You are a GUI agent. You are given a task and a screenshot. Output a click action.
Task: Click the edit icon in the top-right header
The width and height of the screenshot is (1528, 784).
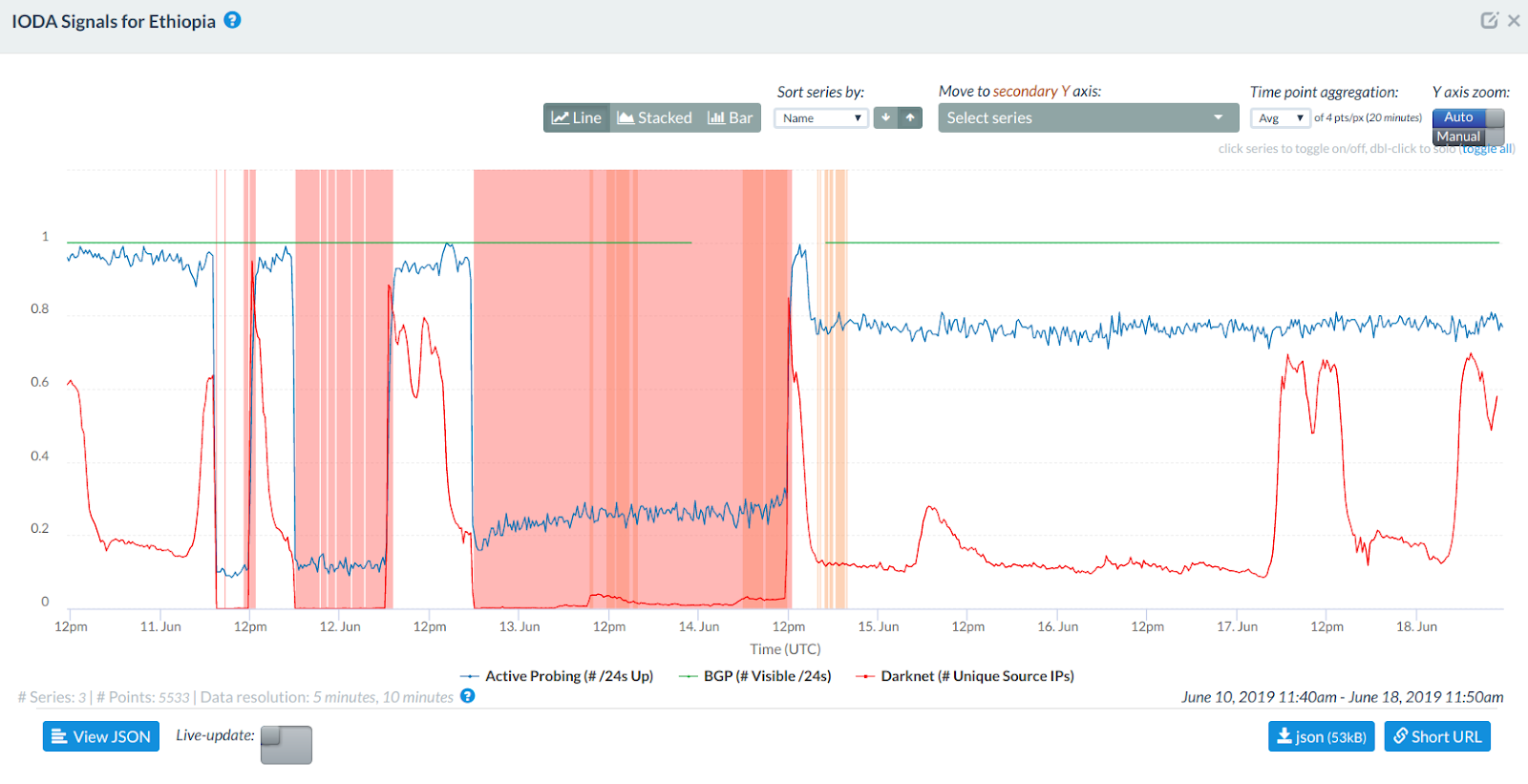click(1488, 20)
